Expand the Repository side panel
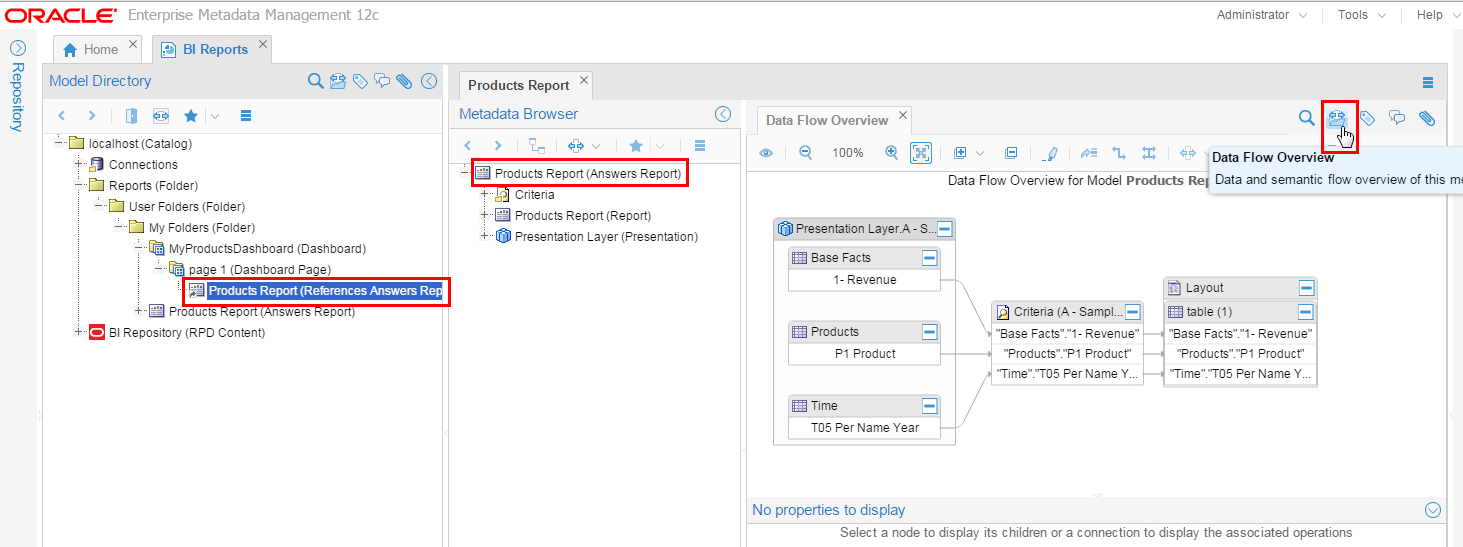 tap(17, 48)
